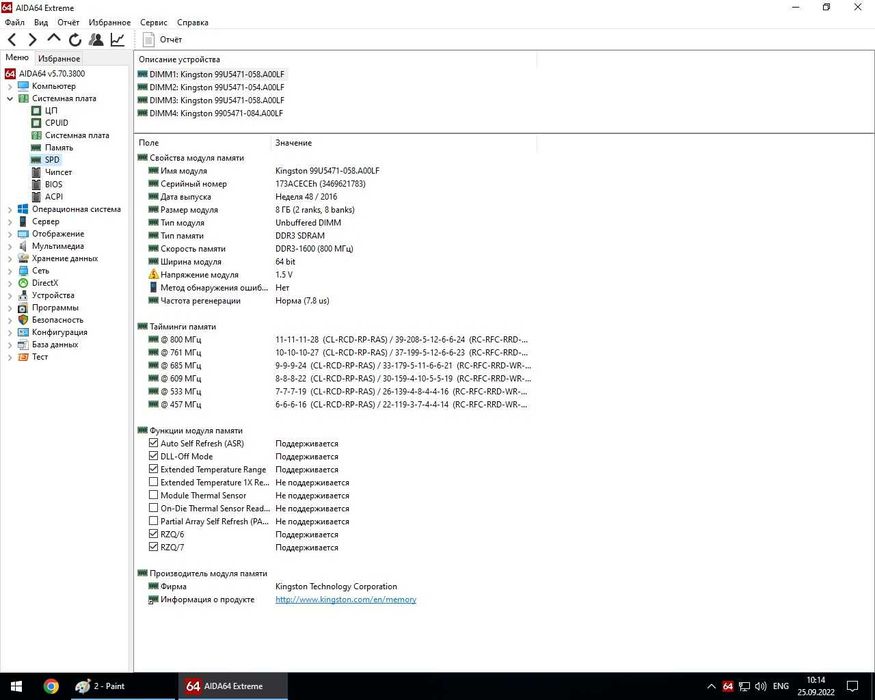Screen dimensions: 875x700
Task: Open Google Chrome from the taskbar
Action: click(x=51, y=686)
